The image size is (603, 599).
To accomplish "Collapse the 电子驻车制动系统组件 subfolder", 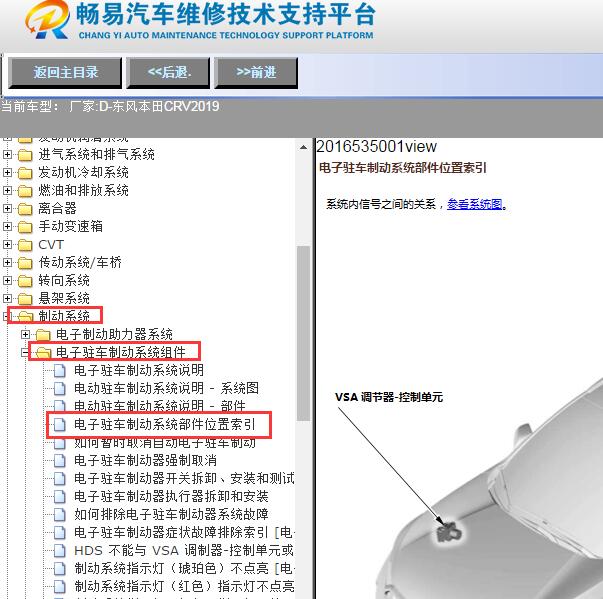I will pyautogui.click(x=25, y=353).
